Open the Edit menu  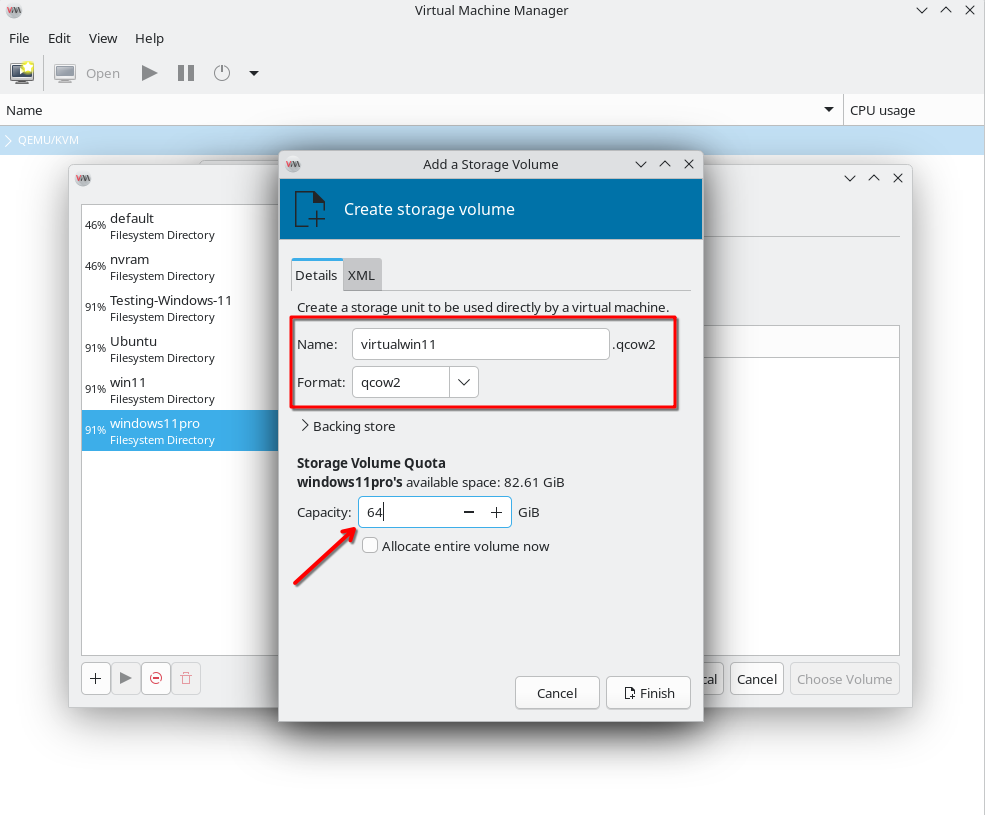pos(59,38)
